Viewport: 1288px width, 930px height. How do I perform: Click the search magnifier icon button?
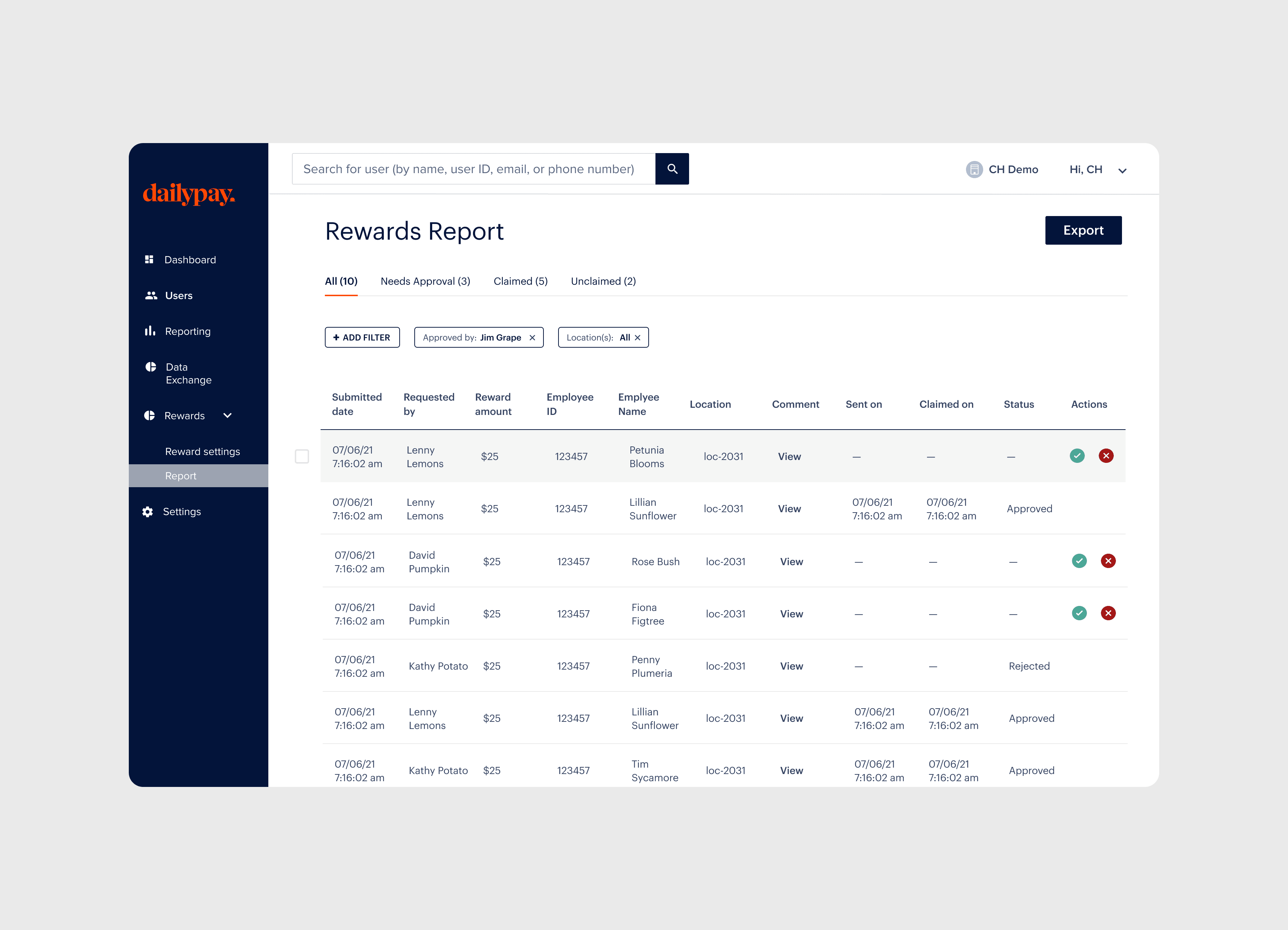[x=672, y=168]
